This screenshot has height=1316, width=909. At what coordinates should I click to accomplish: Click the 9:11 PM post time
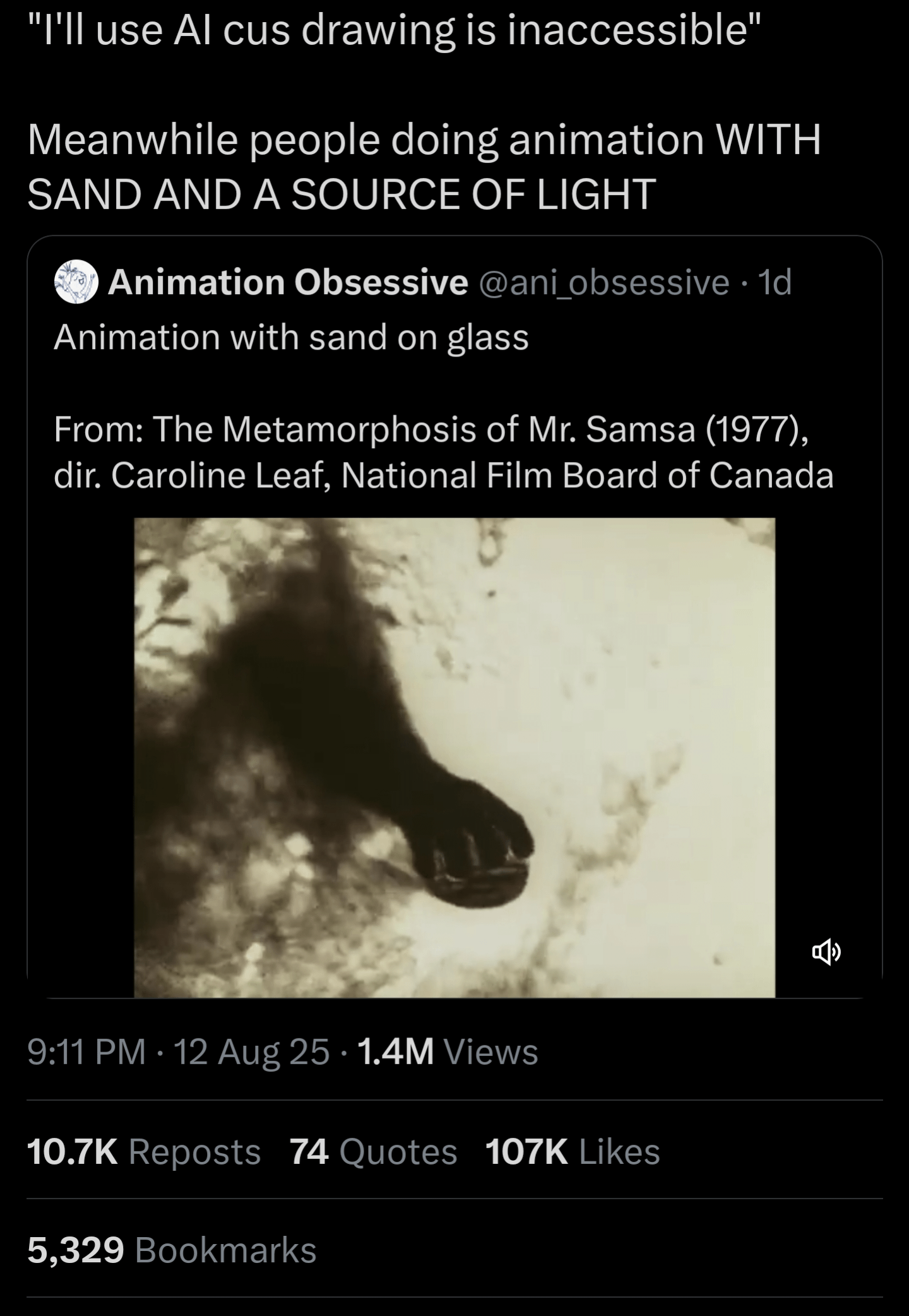click(86, 1052)
